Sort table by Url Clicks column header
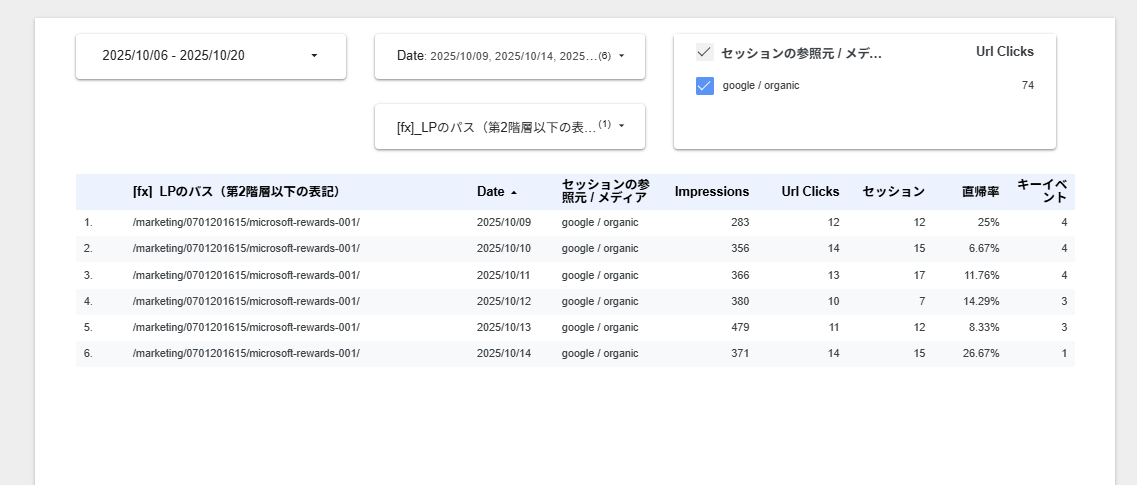The image size is (1137, 485). point(810,192)
